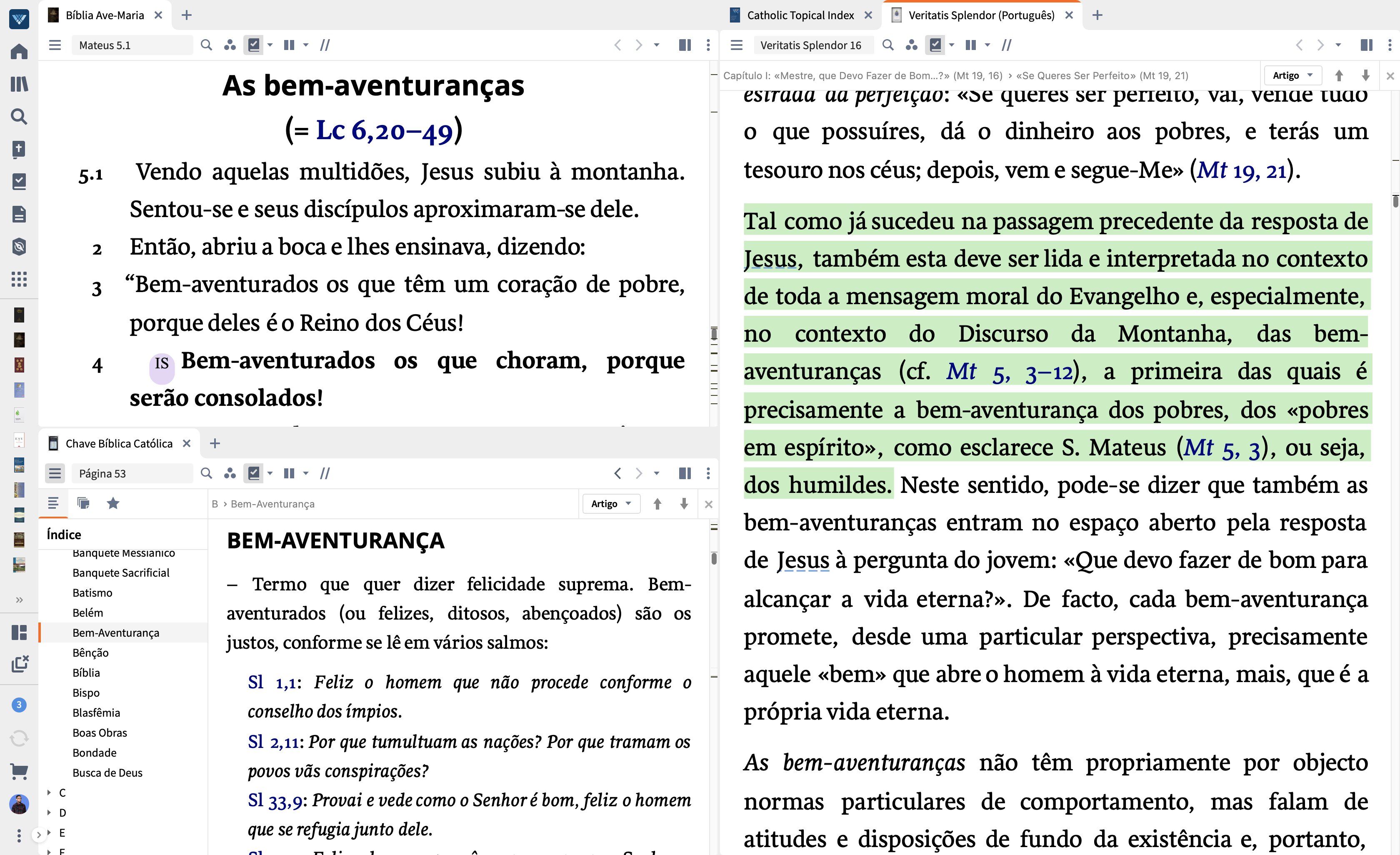Screen dimensions: 1400x855
Task: Toggle the Chave Bíblica panel sidebar menu
Action: pos(55,473)
